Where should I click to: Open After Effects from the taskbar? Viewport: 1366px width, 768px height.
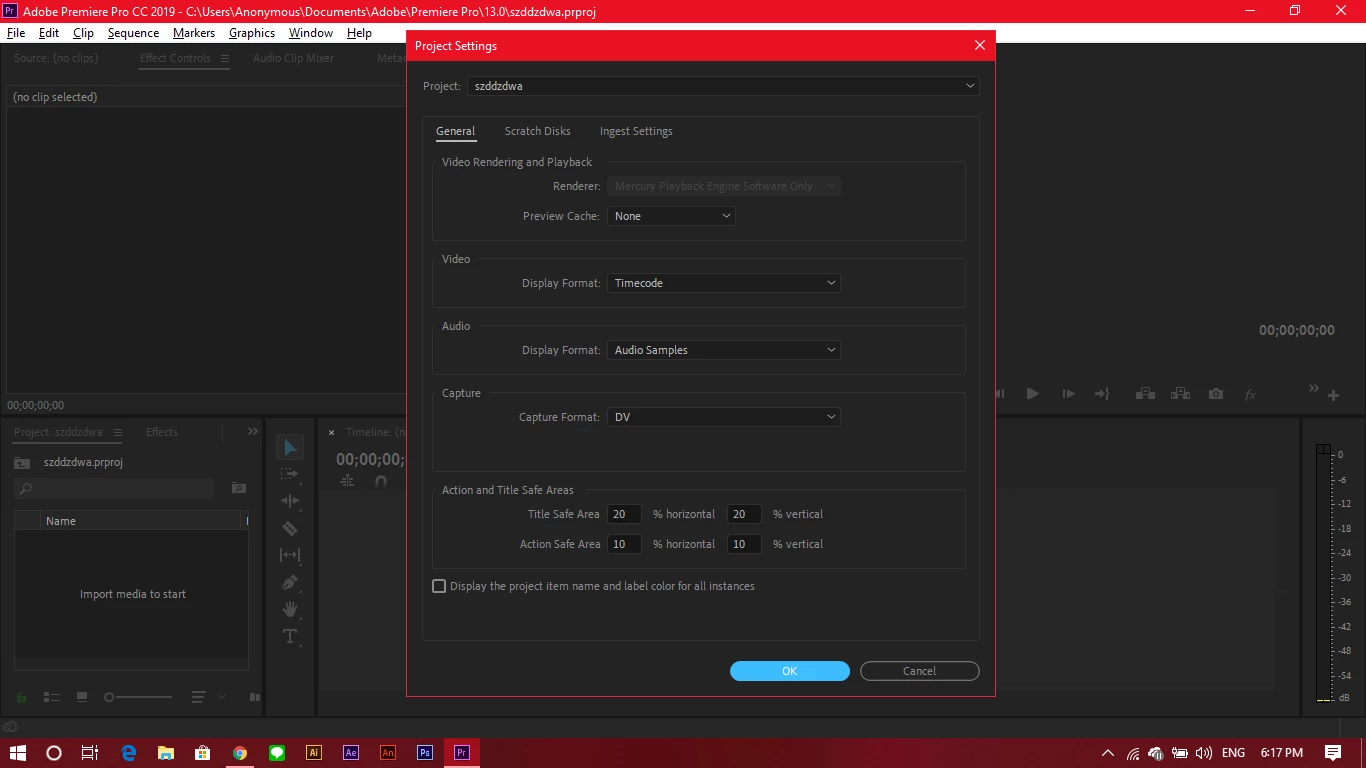(x=350, y=753)
